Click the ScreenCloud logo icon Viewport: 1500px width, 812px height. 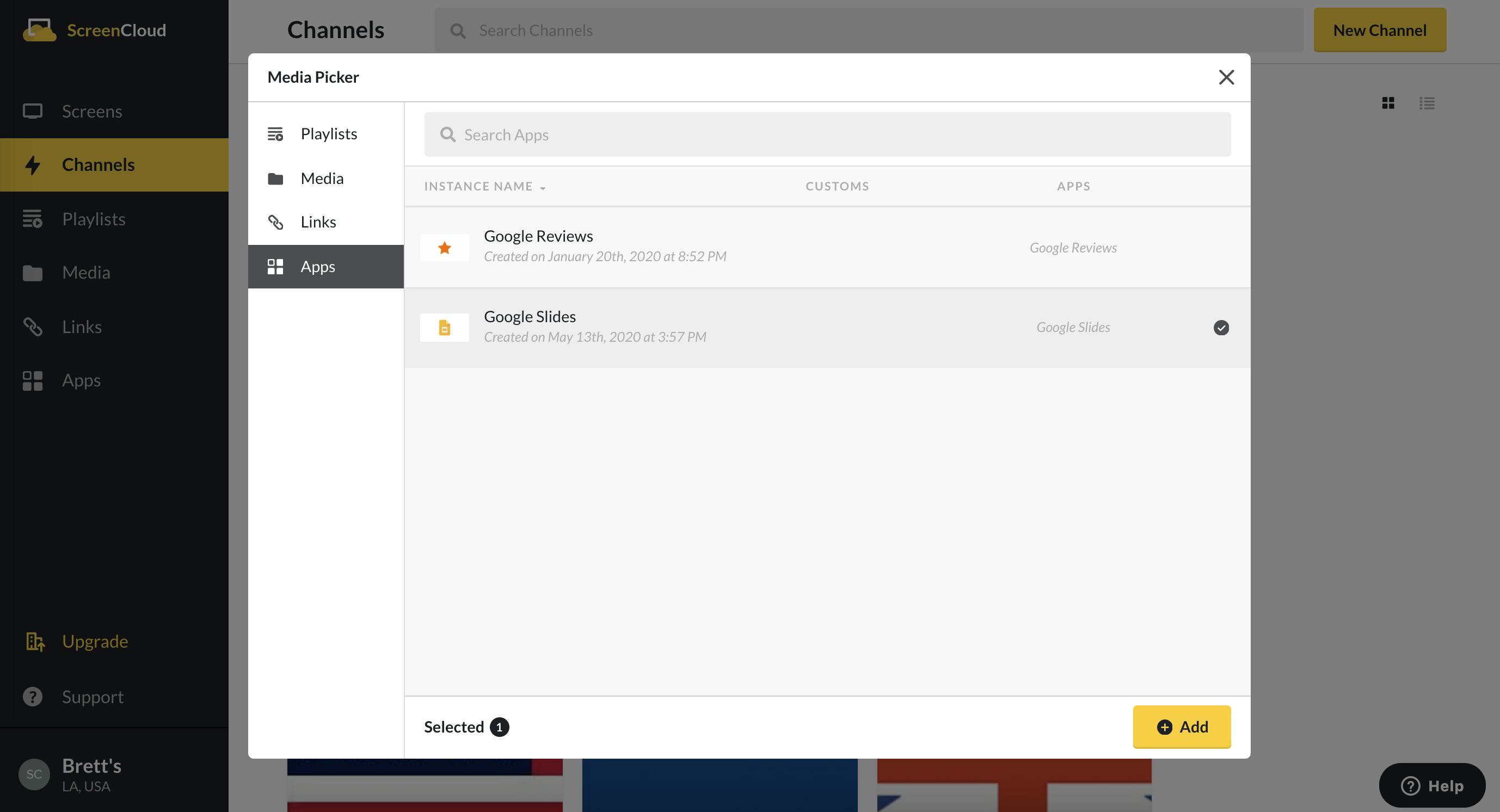[x=39, y=30]
